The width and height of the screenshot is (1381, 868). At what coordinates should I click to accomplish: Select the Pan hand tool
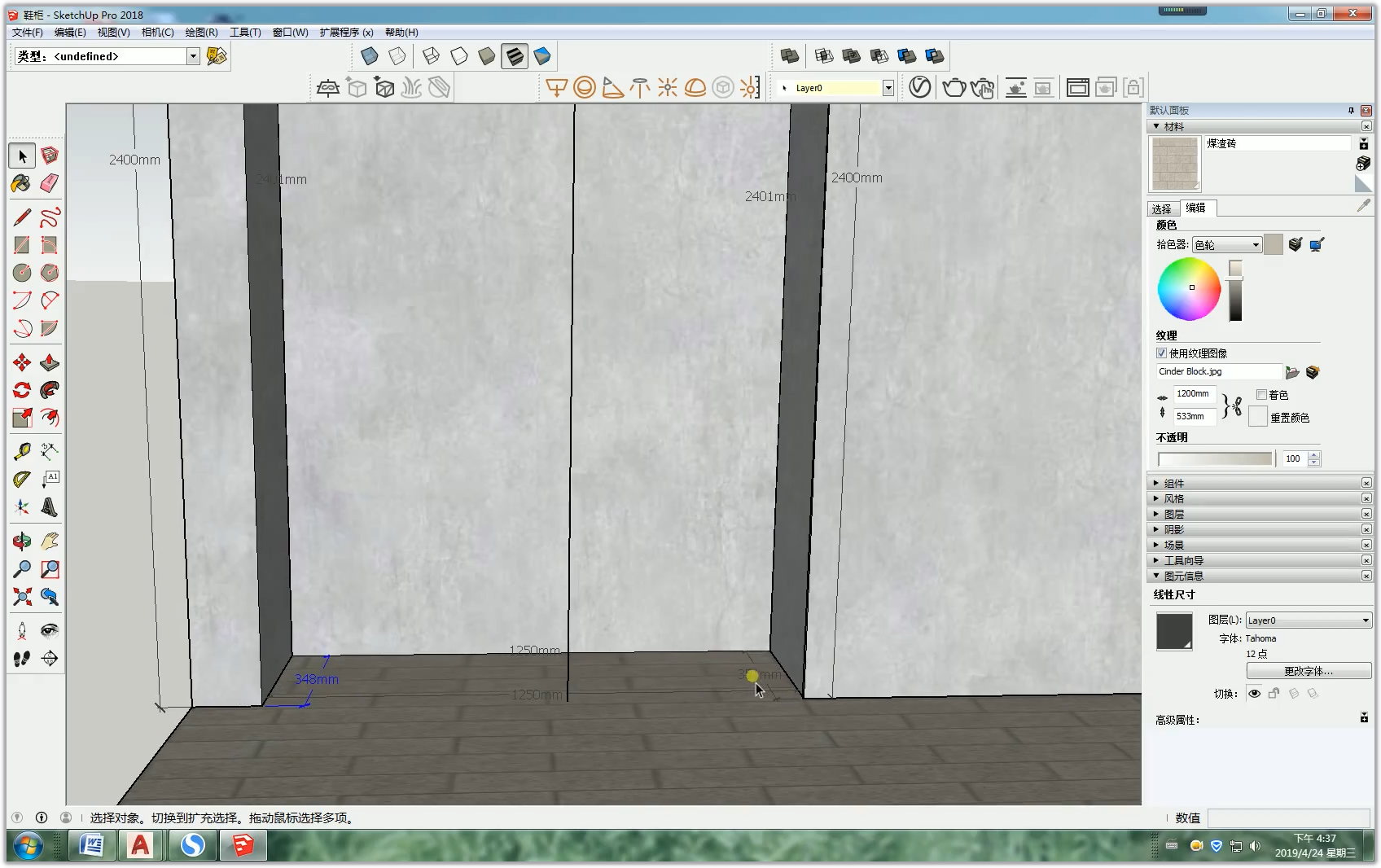(x=50, y=541)
